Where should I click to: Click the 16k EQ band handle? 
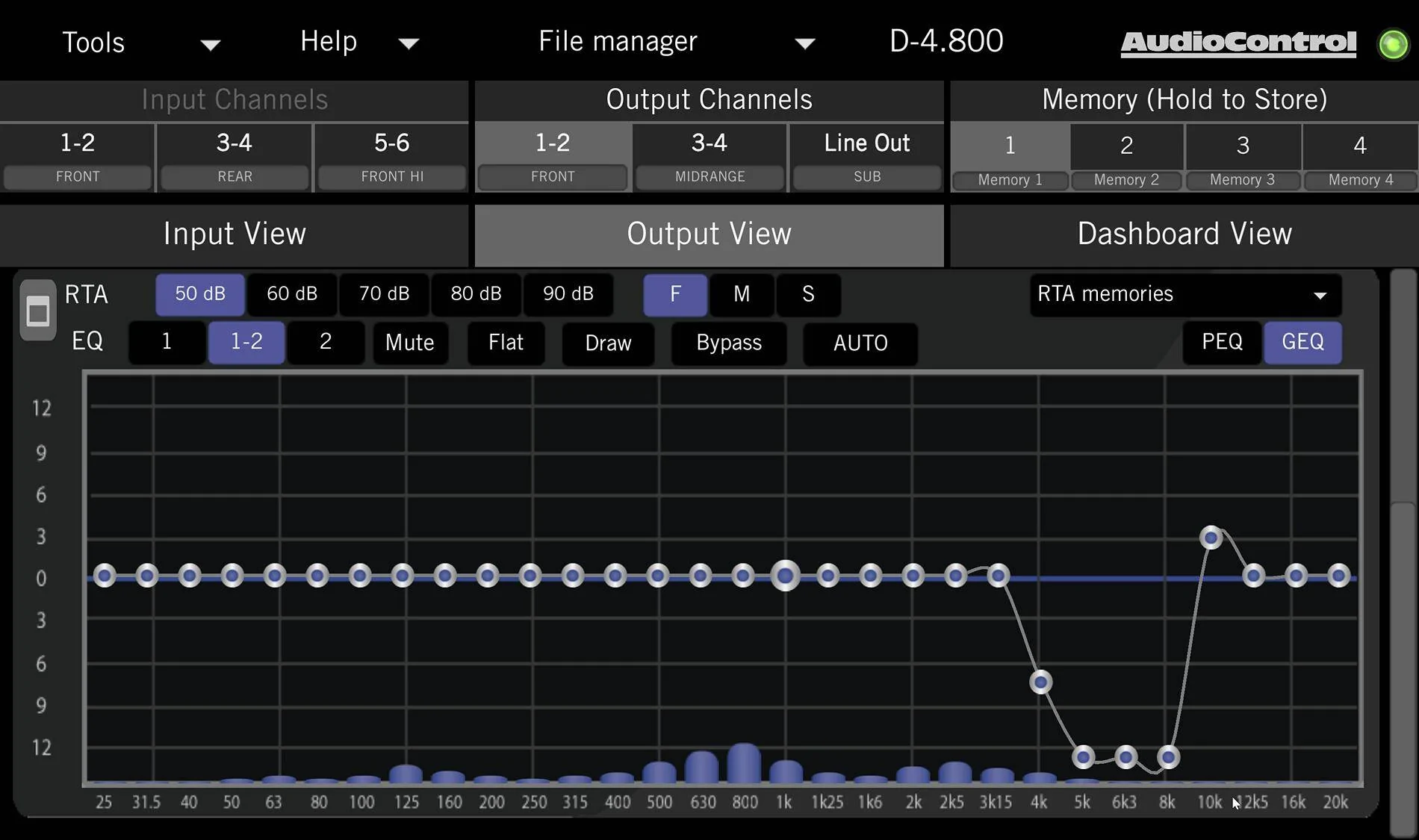click(1296, 576)
